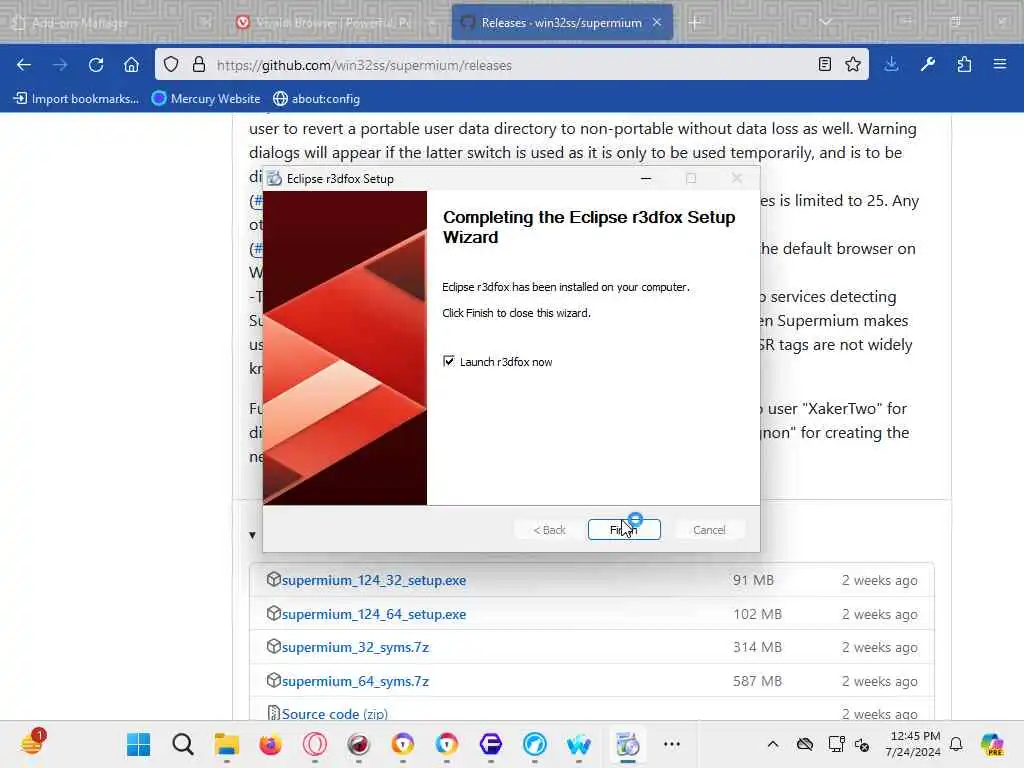1024x768 pixels.
Task: Open the blue F browser taskbar icon
Action: pyautogui.click(x=490, y=744)
